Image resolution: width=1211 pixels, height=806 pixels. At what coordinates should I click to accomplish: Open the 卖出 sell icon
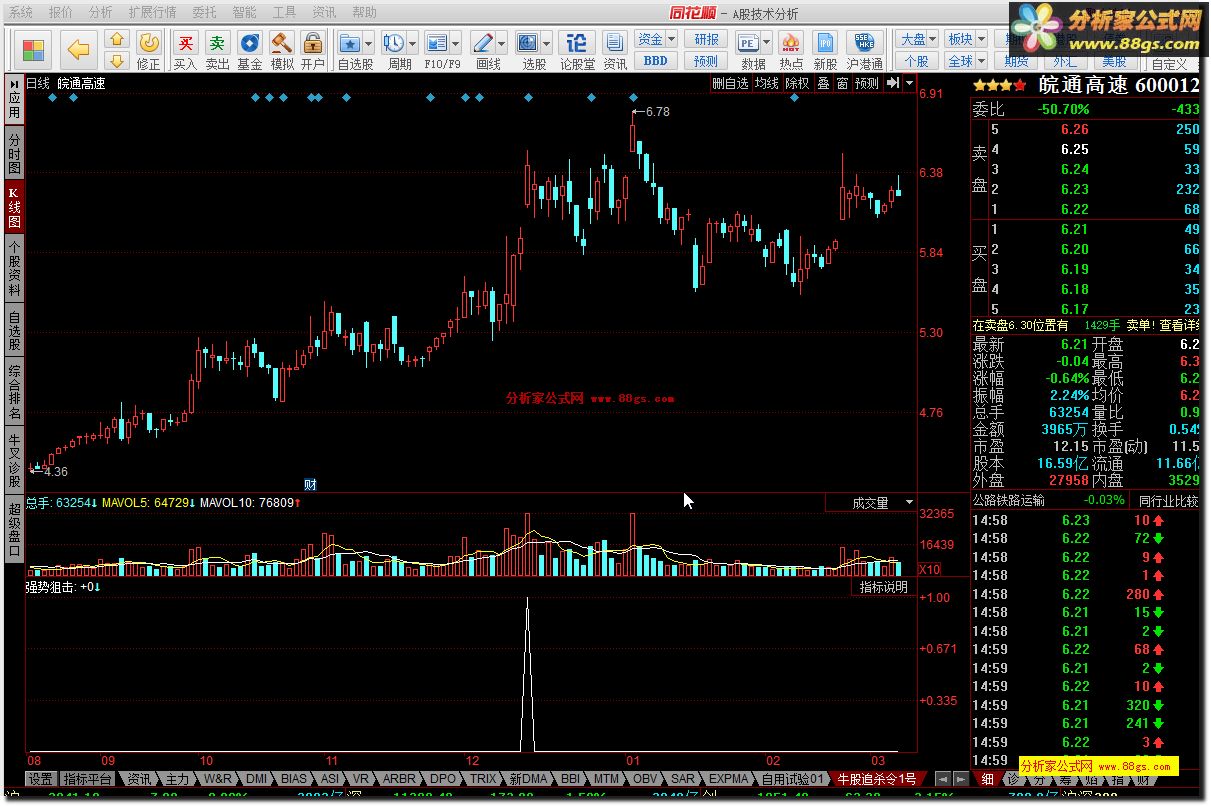point(217,43)
